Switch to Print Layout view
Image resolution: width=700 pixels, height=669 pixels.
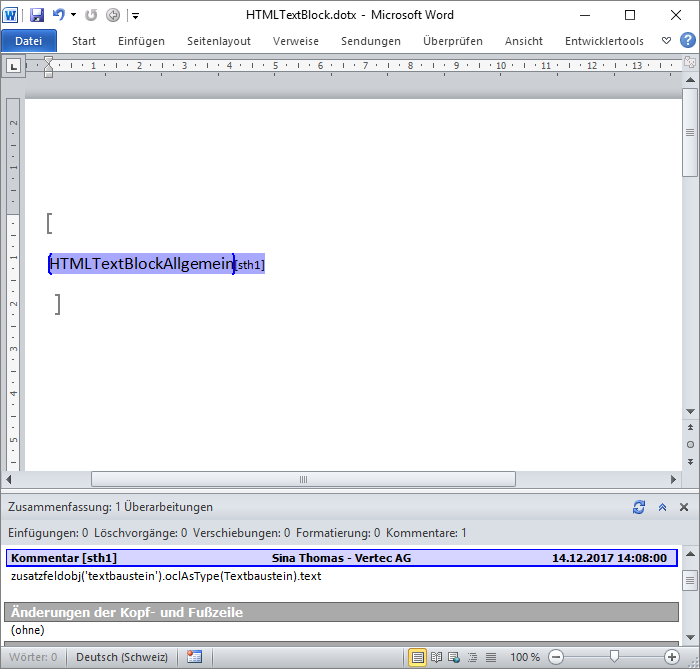point(418,657)
